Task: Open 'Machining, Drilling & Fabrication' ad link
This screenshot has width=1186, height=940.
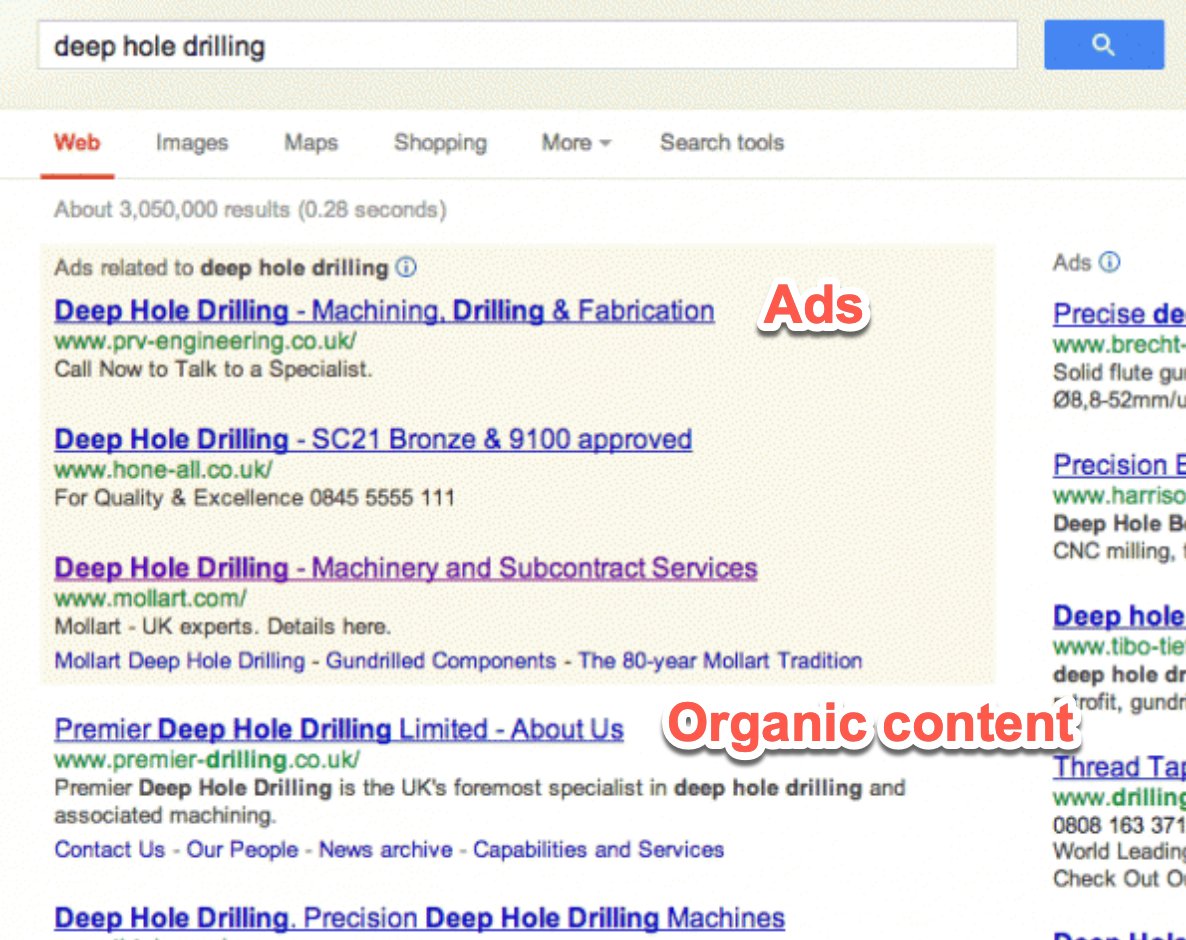Action: 384,310
